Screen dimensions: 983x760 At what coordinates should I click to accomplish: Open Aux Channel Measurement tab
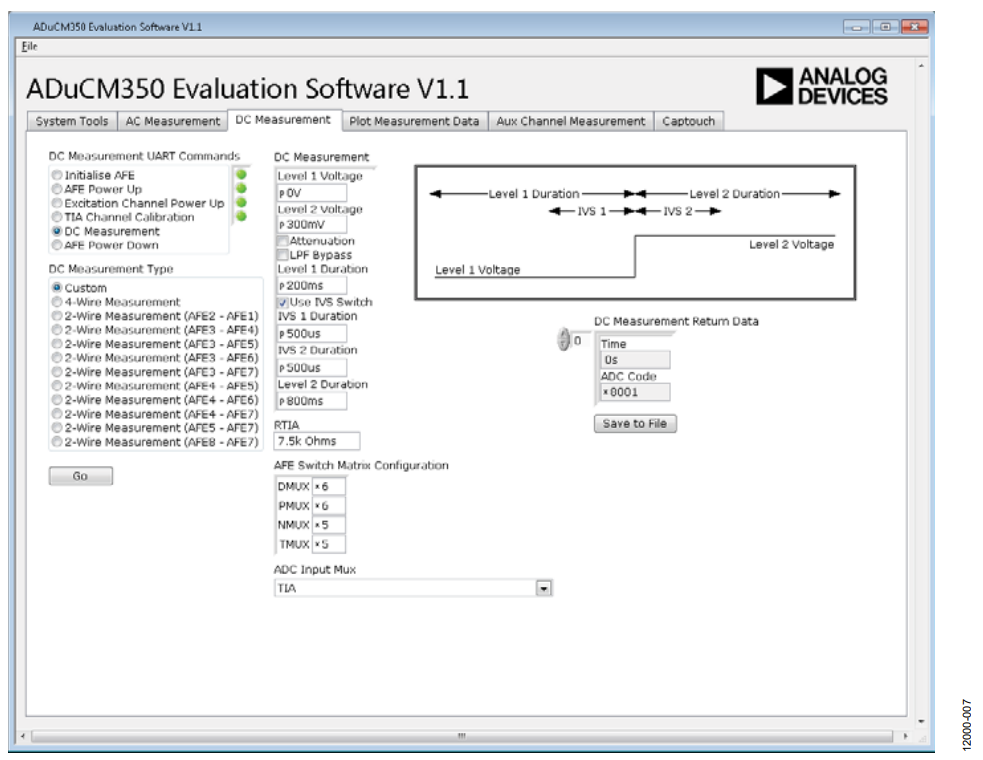pyautogui.click(x=570, y=121)
